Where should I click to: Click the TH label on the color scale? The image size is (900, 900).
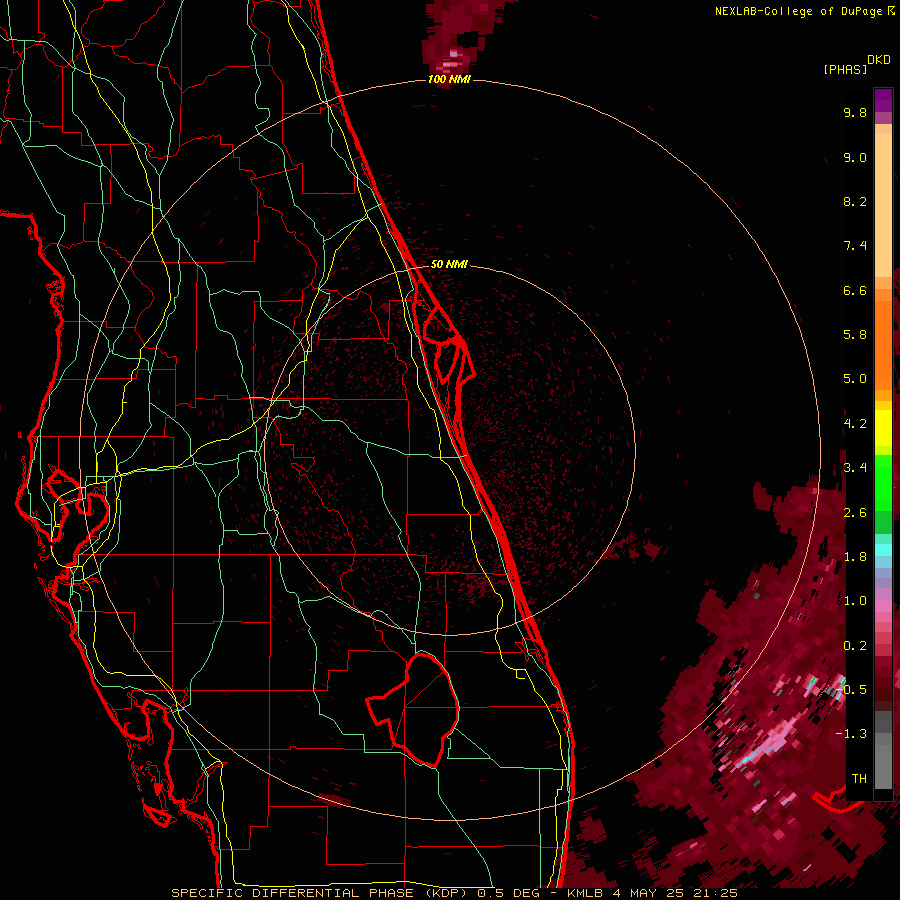click(x=859, y=779)
